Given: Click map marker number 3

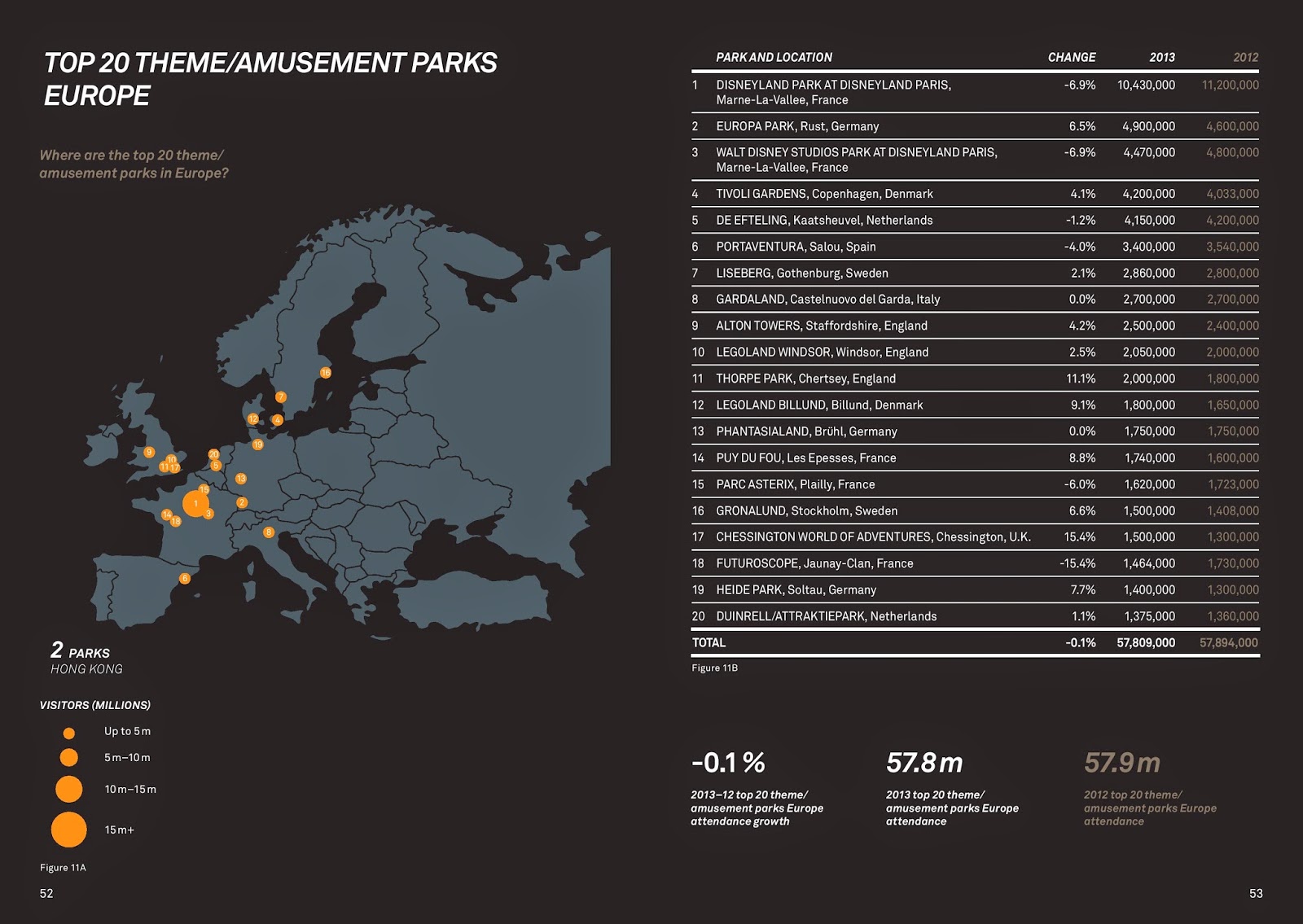Looking at the screenshot, I should tap(208, 514).
